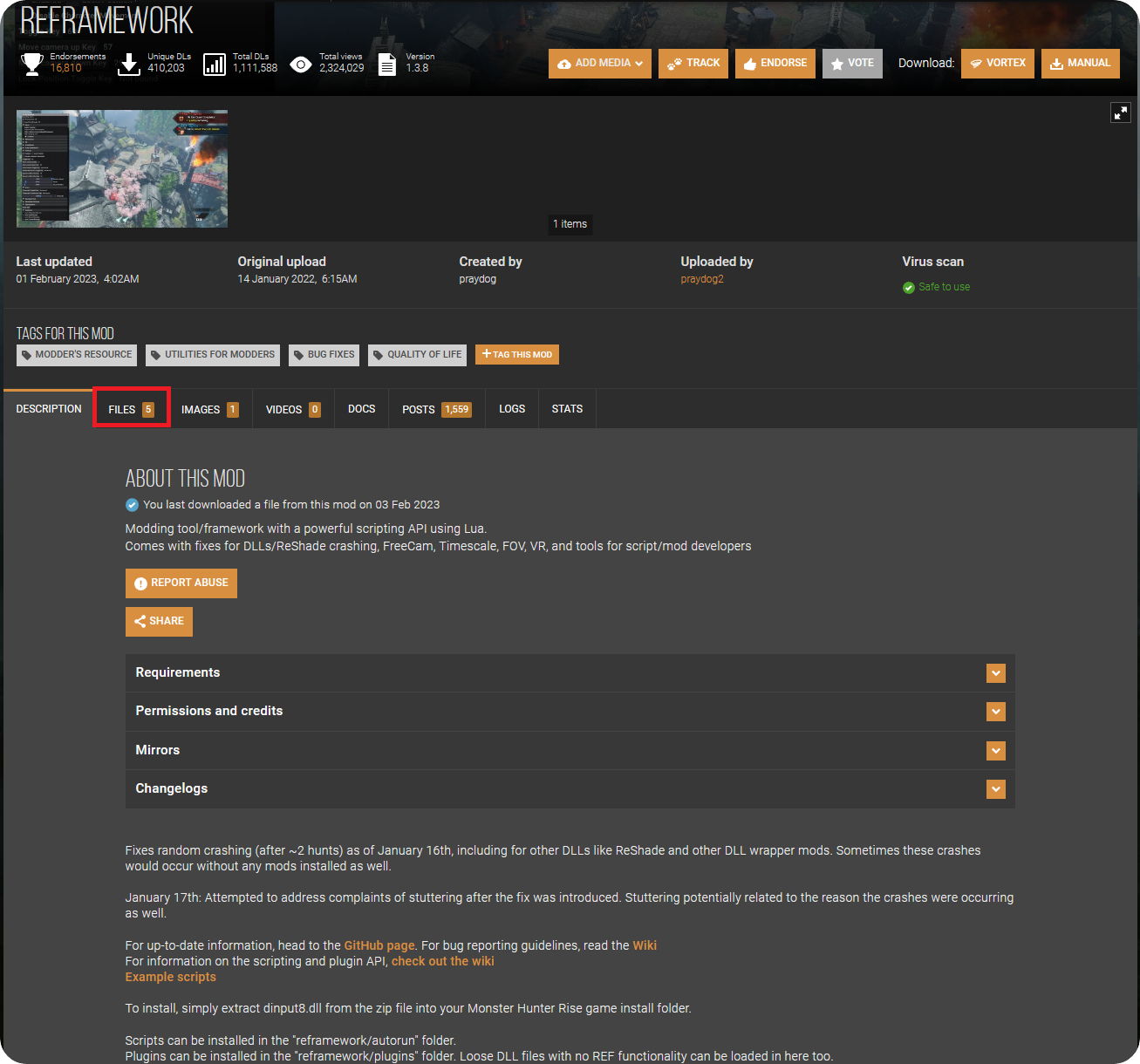Expand the Mirrors section arrow
The width and height of the screenshot is (1140, 1064).
(x=996, y=751)
